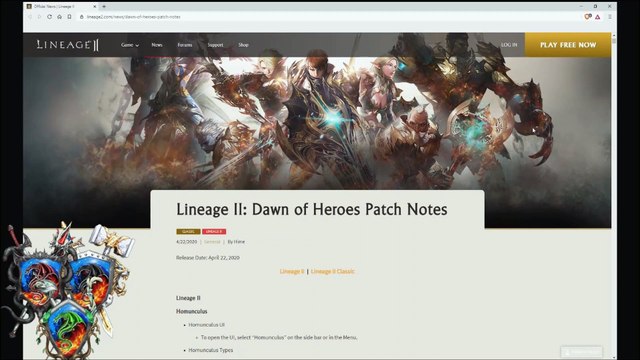Click the address bar URL
Image resolution: width=640 pixels, height=360 pixels.
tap(133, 17)
